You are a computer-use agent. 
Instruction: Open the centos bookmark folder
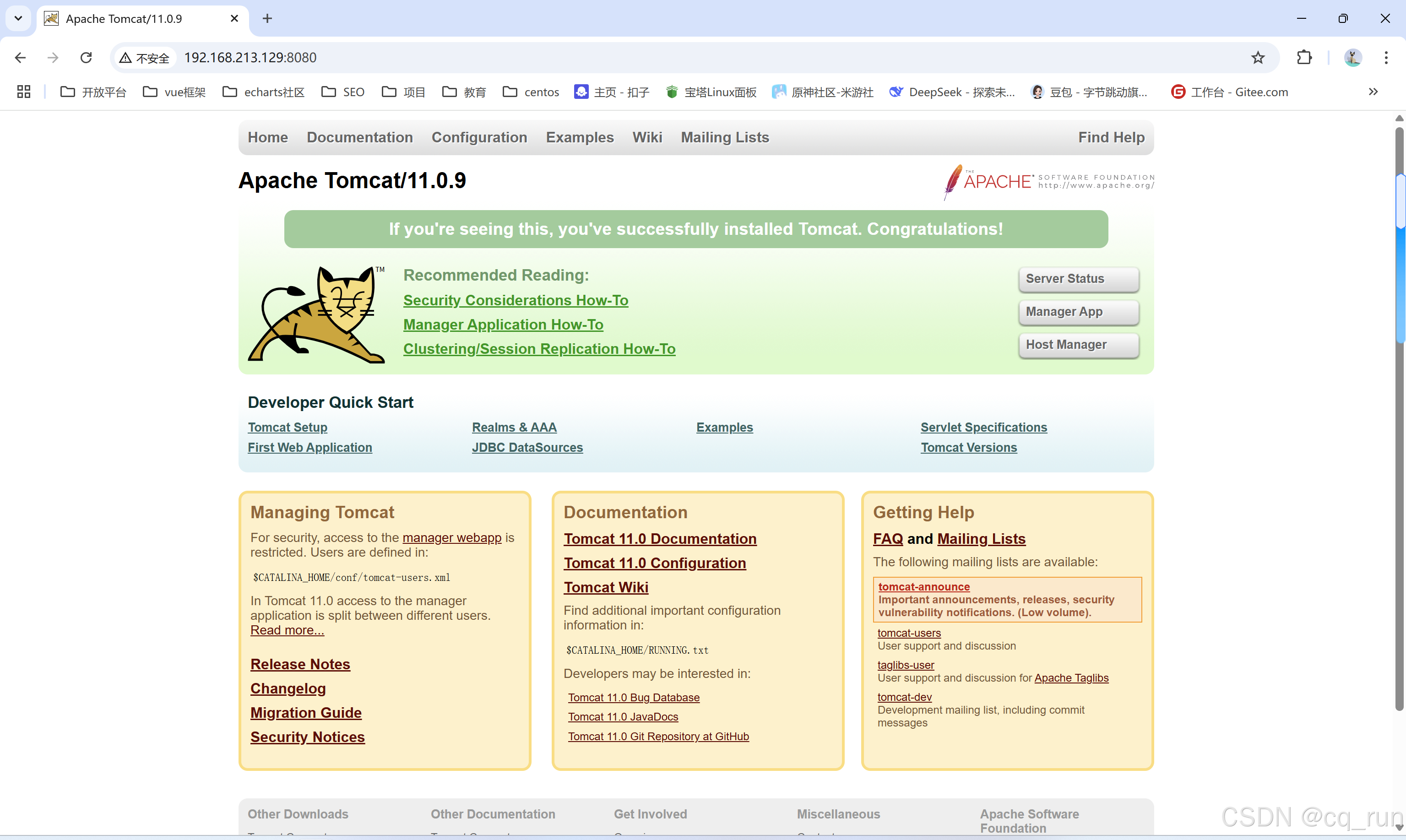[x=531, y=92]
